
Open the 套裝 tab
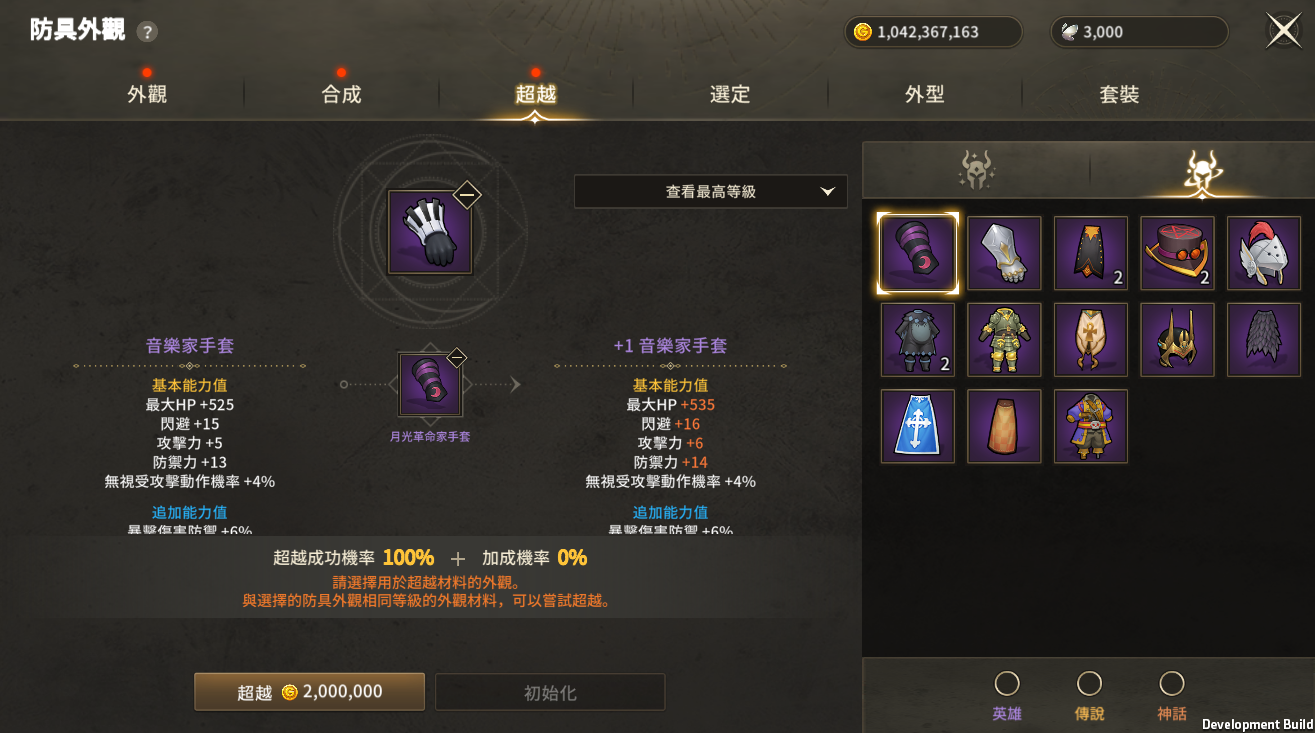(1119, 95)
